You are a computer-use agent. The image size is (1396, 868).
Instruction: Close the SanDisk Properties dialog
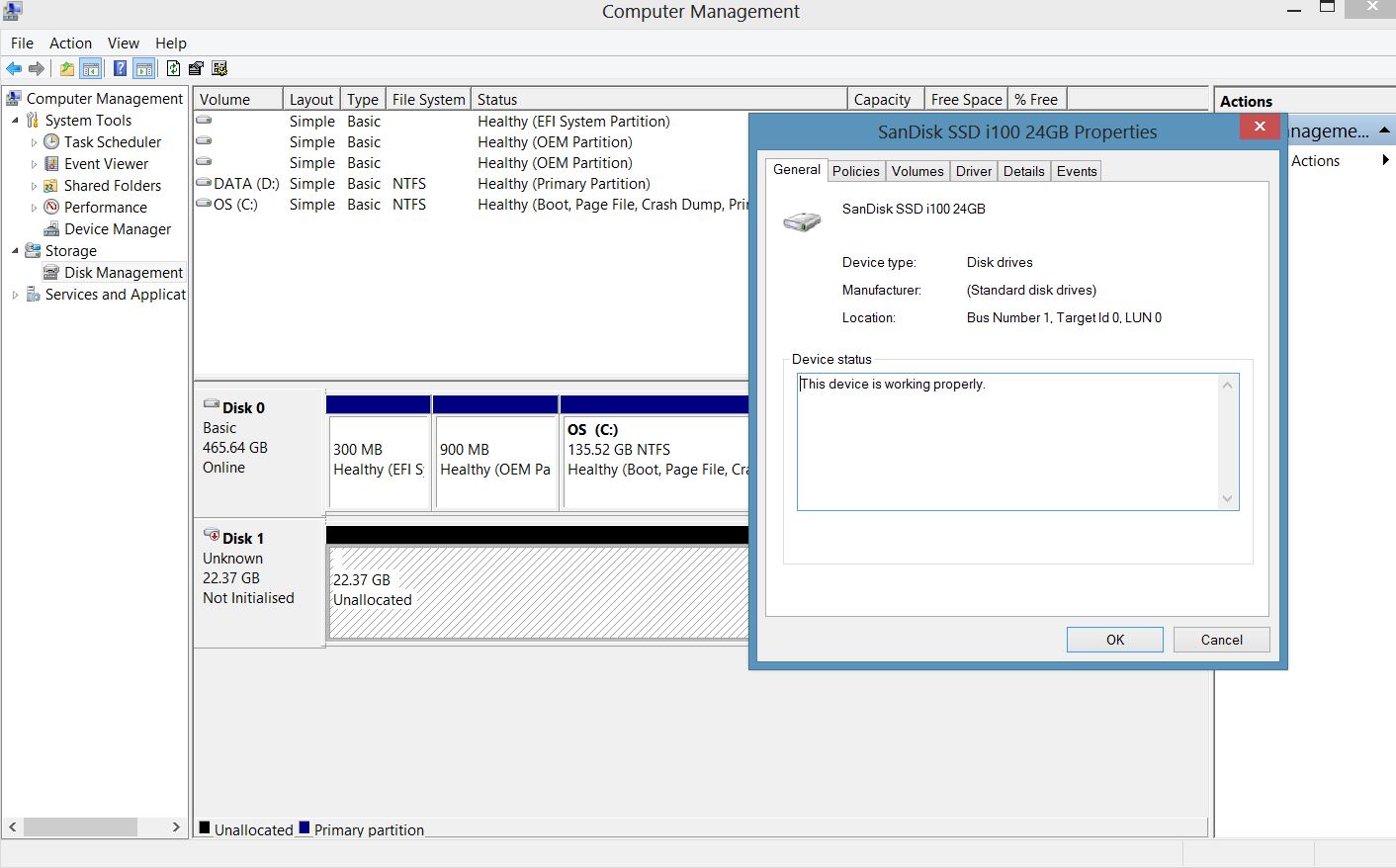coord(1260,127)
